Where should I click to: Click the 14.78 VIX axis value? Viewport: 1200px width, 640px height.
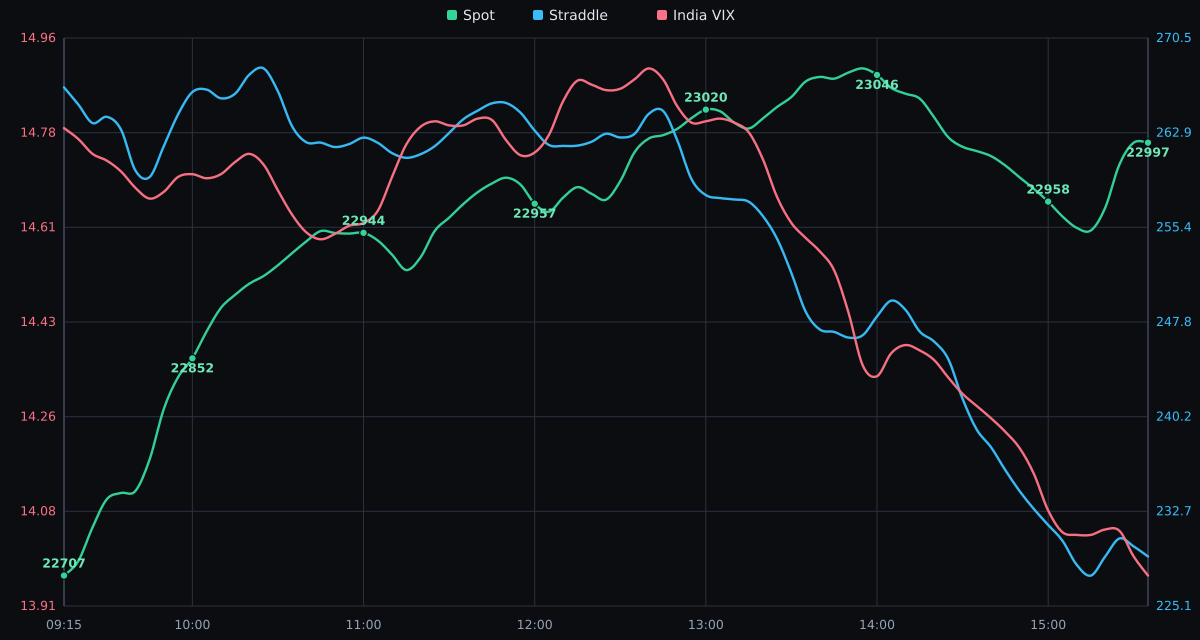point(38,132)
